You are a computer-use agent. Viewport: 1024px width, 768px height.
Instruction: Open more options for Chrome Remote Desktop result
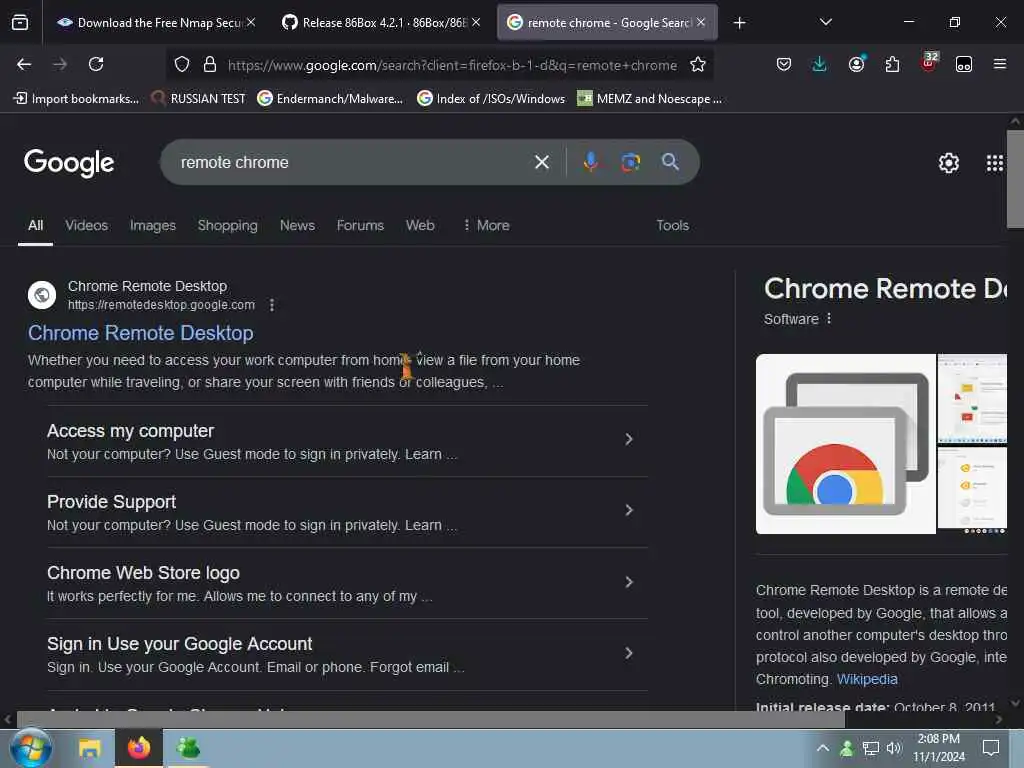(x=272, y=305)
